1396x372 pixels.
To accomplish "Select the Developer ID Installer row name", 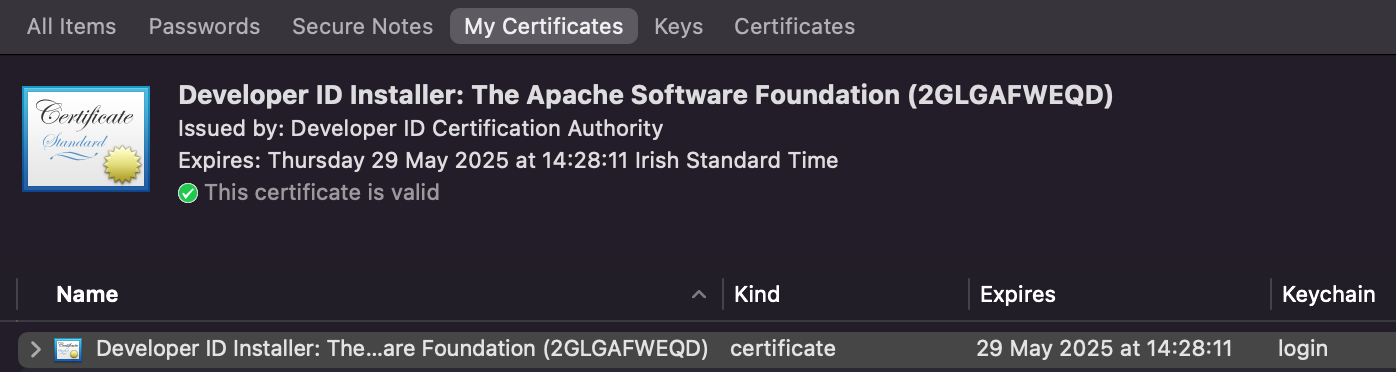I will point(402,349).
